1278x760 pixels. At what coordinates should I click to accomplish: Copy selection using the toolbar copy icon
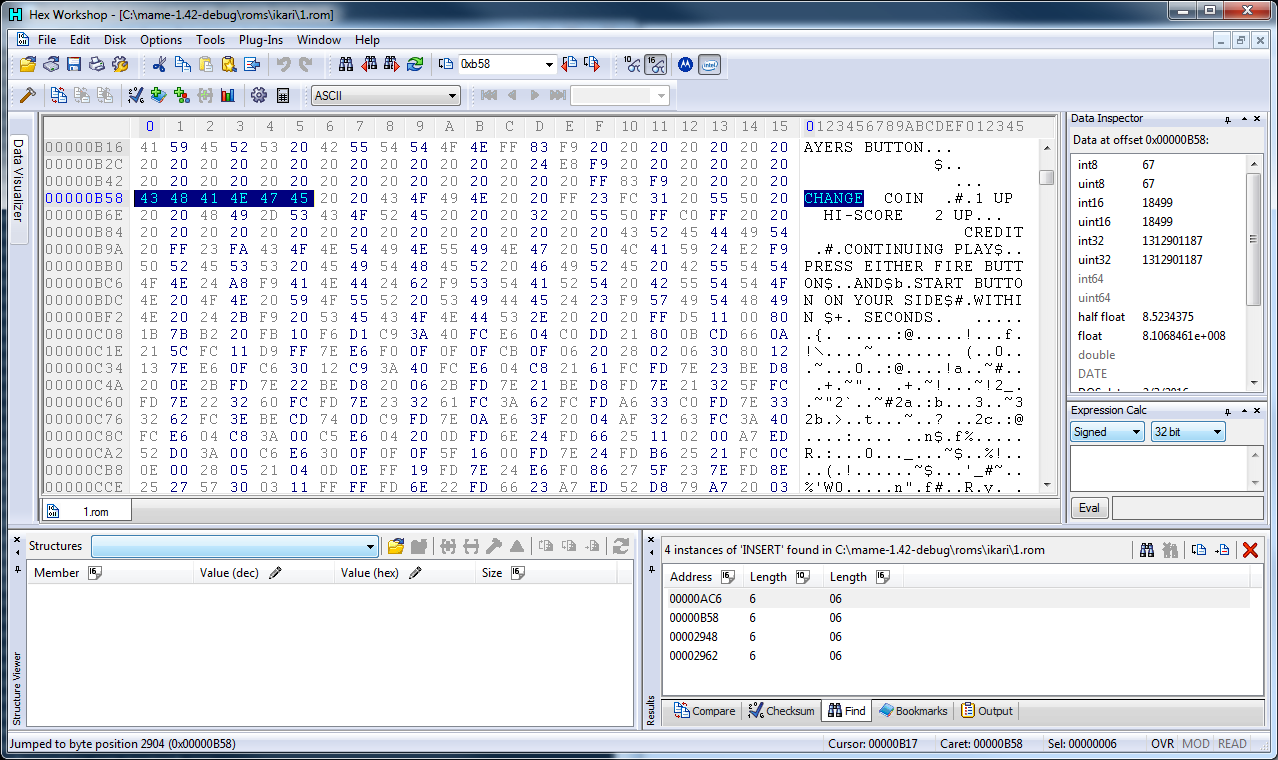click(x=182, y=65)
